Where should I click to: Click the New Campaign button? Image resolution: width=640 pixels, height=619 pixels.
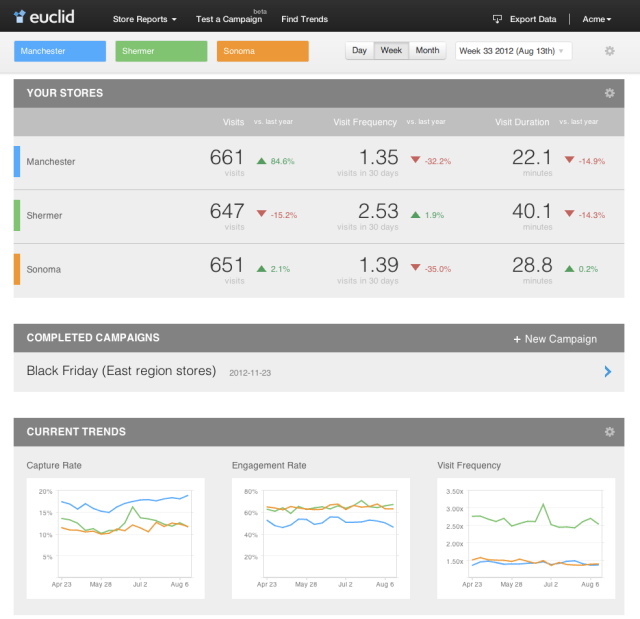[x=555, y=339]
